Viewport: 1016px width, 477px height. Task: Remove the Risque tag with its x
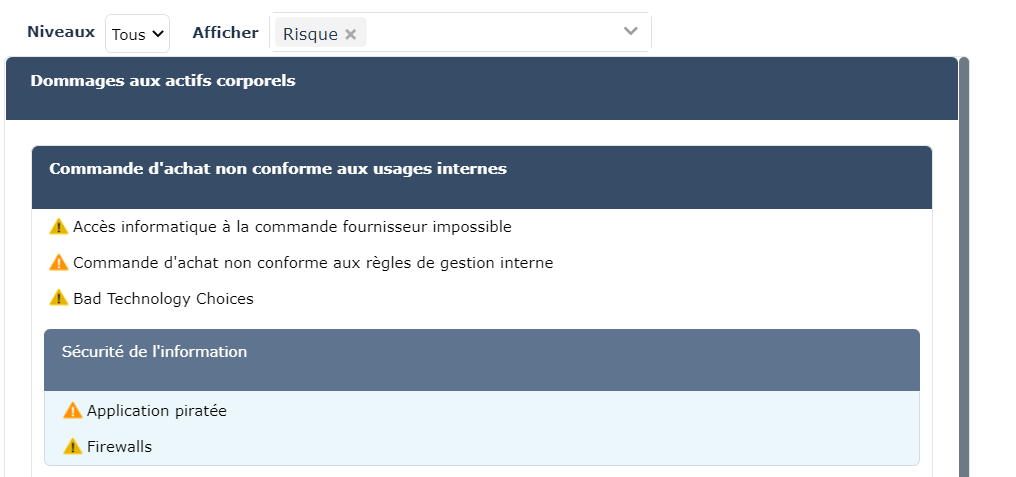(x=351, y=34)
